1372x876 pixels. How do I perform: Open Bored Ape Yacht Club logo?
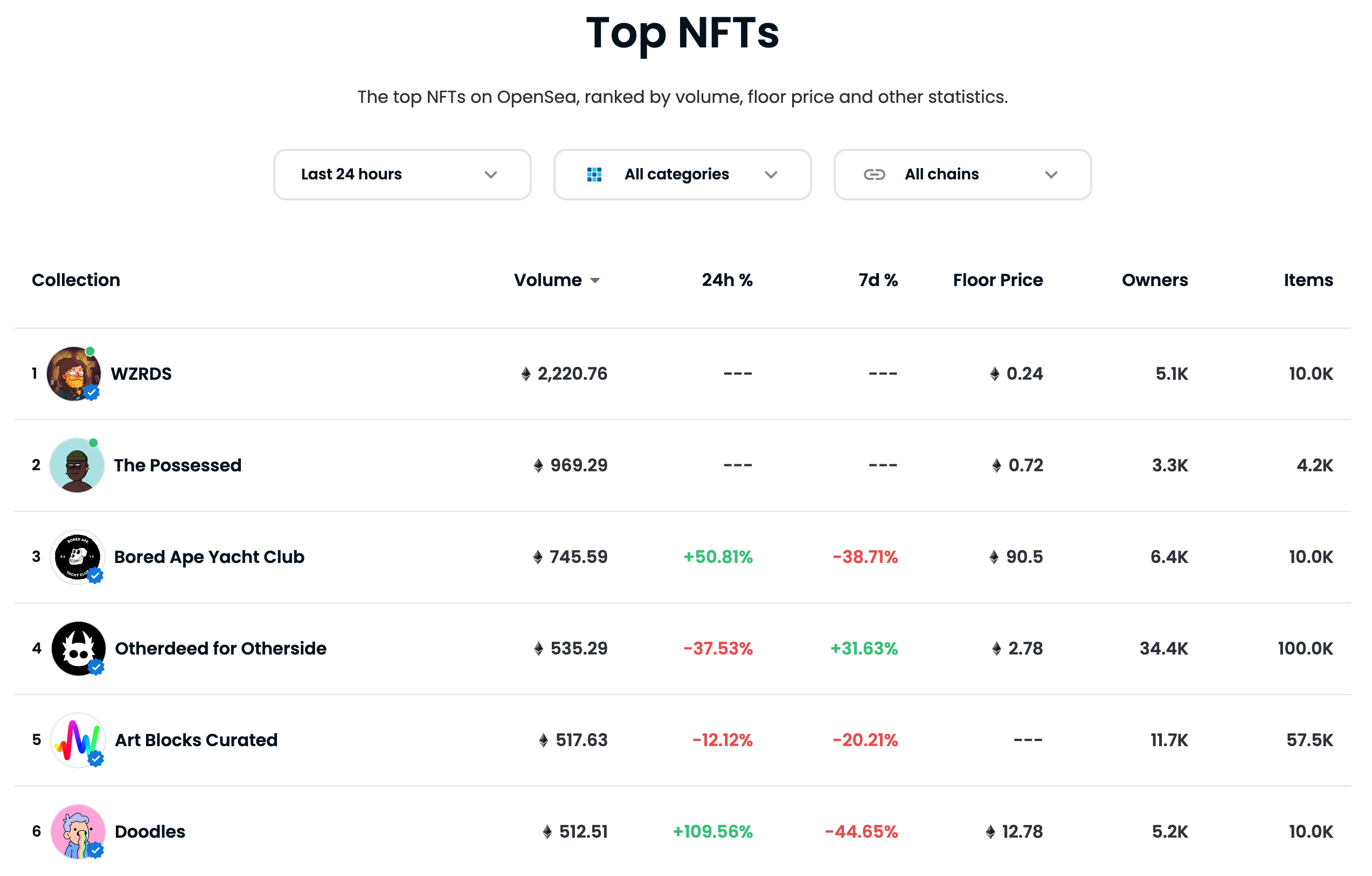click(78, 557)
